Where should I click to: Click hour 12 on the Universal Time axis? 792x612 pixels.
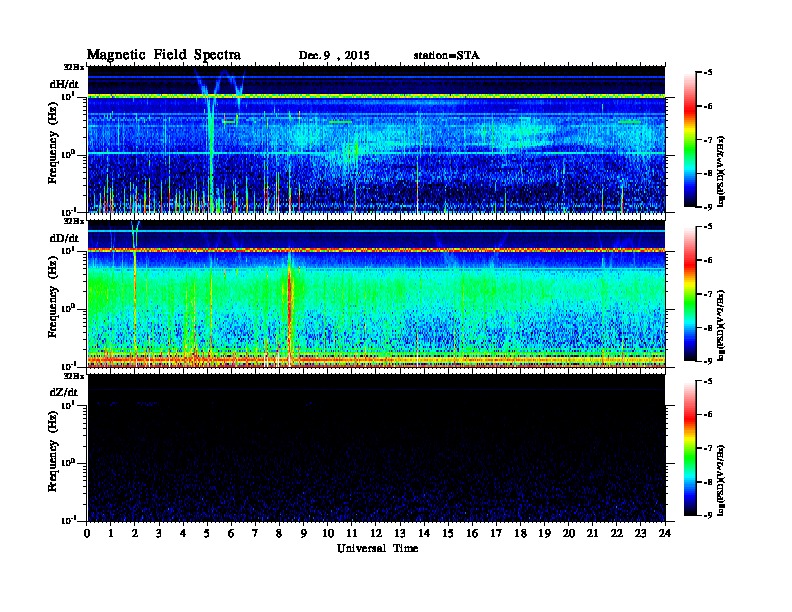376,533
